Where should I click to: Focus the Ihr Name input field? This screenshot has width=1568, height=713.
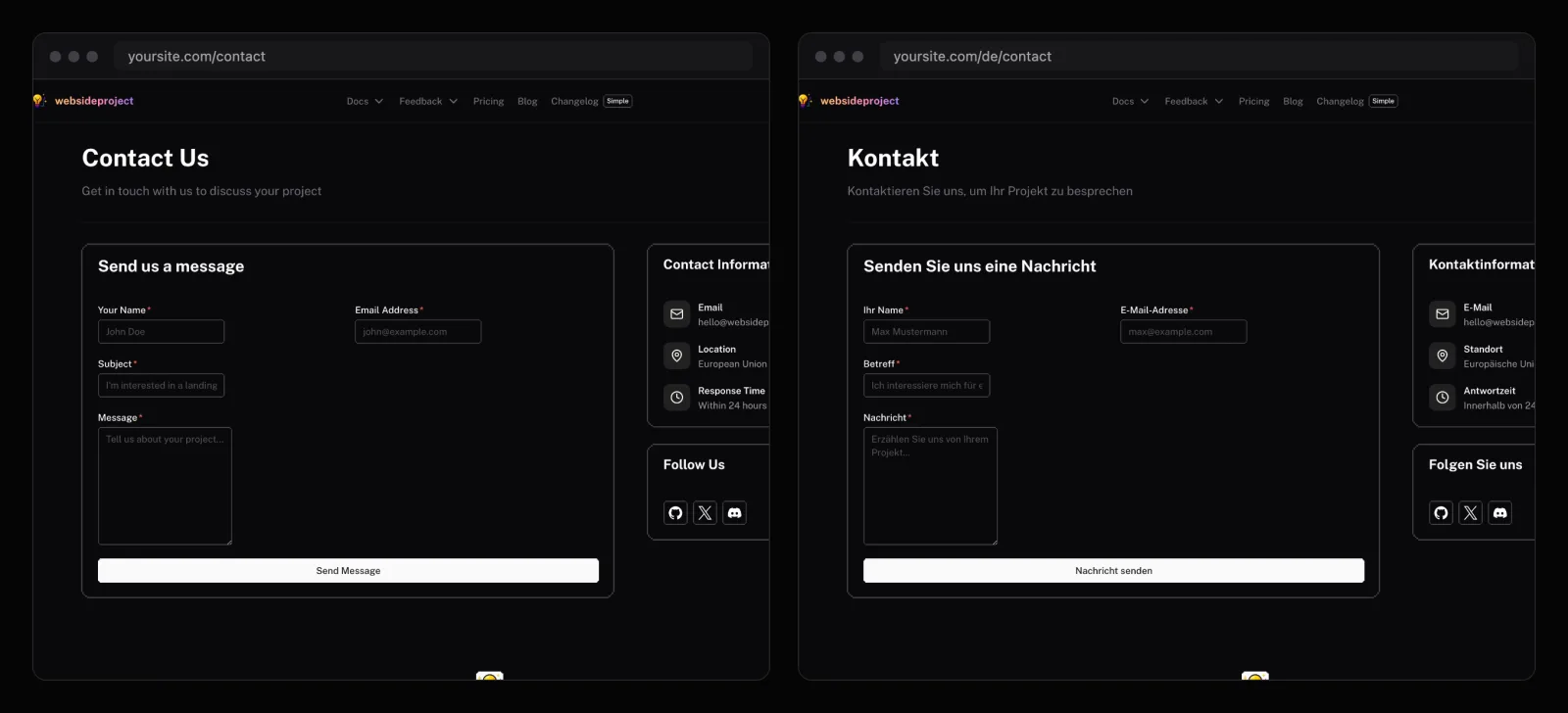(926, 332)
